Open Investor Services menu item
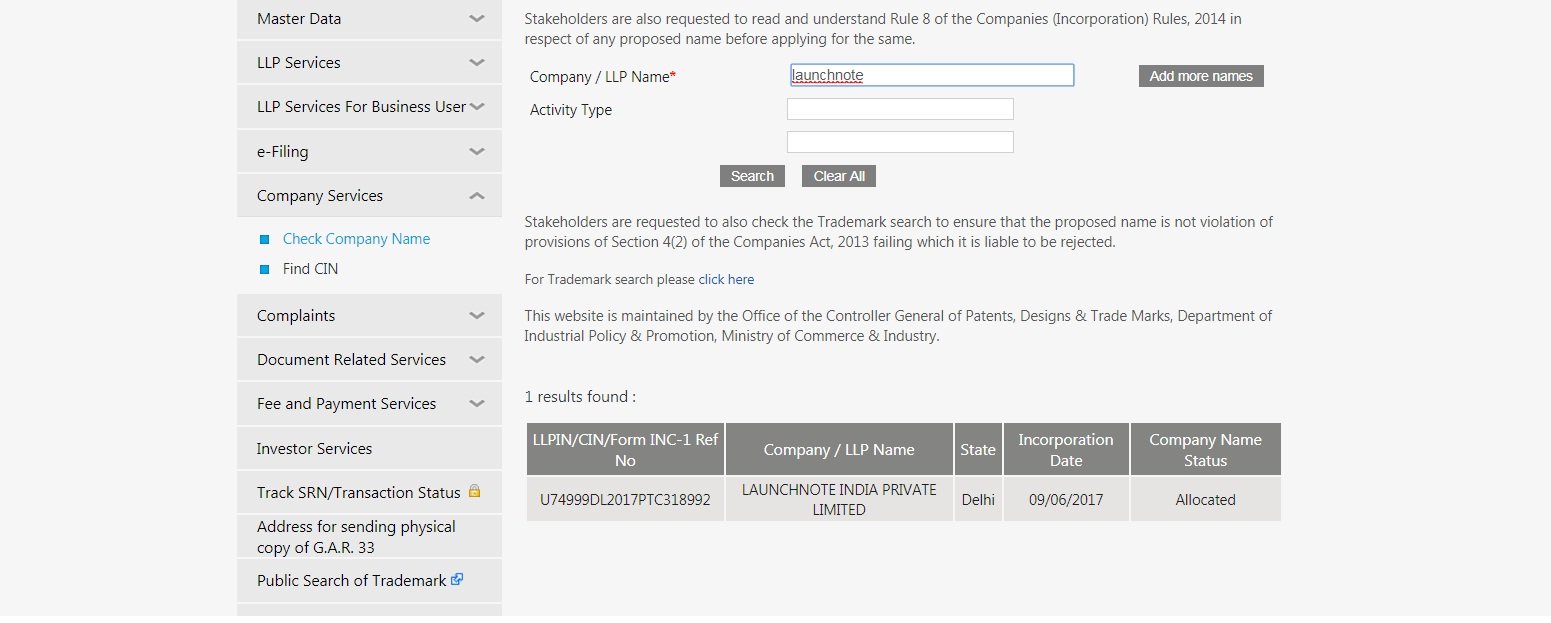Screen dimensions: 1551x623 pos(369,448)
